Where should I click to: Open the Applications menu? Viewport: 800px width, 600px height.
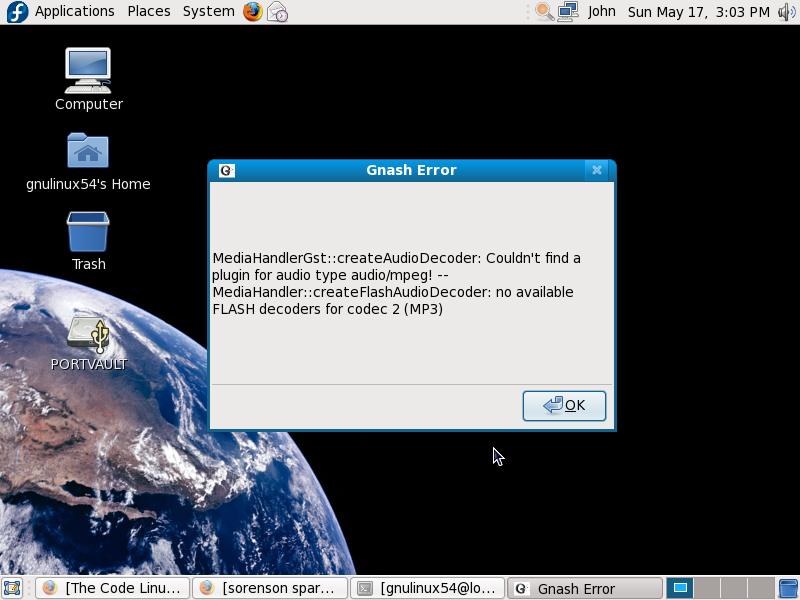click(74, 11)
